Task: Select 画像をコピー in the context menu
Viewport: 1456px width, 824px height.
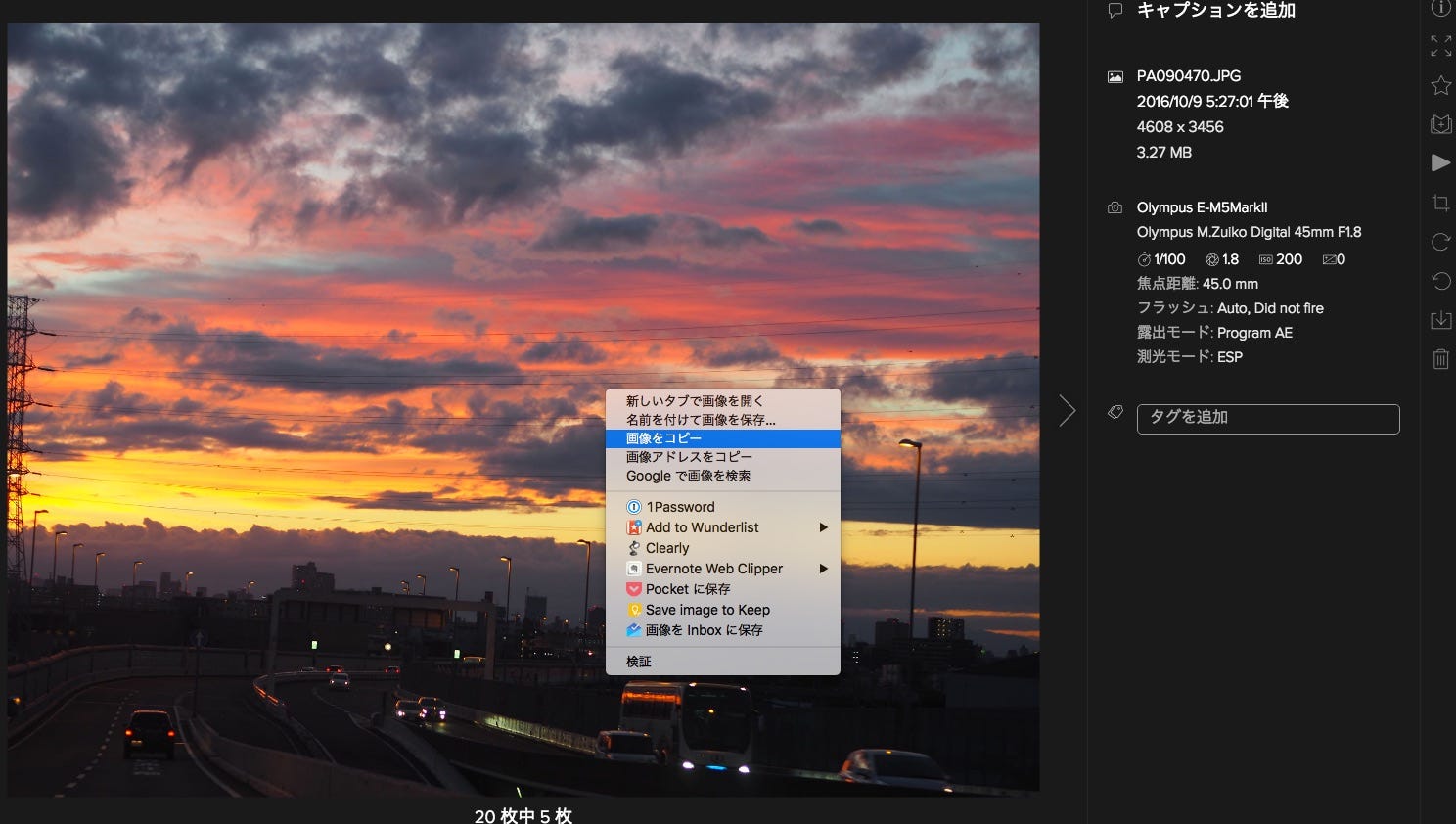Action: pyautogui.click(x=723, y=438)
